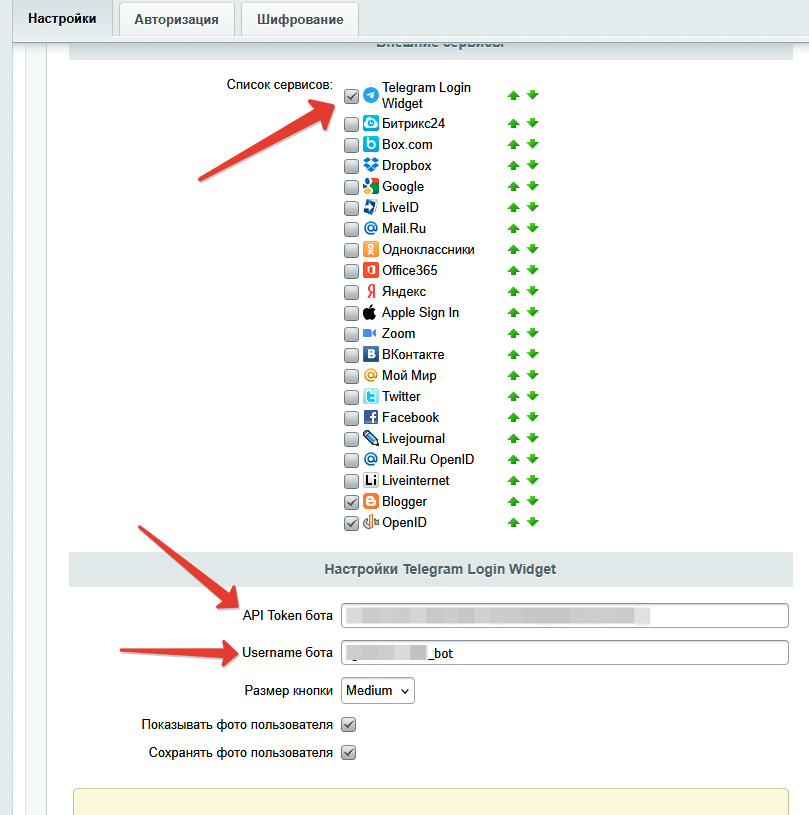Click the Livejournal service label
This screenshot has height=815, width=809.
(413, 438)
